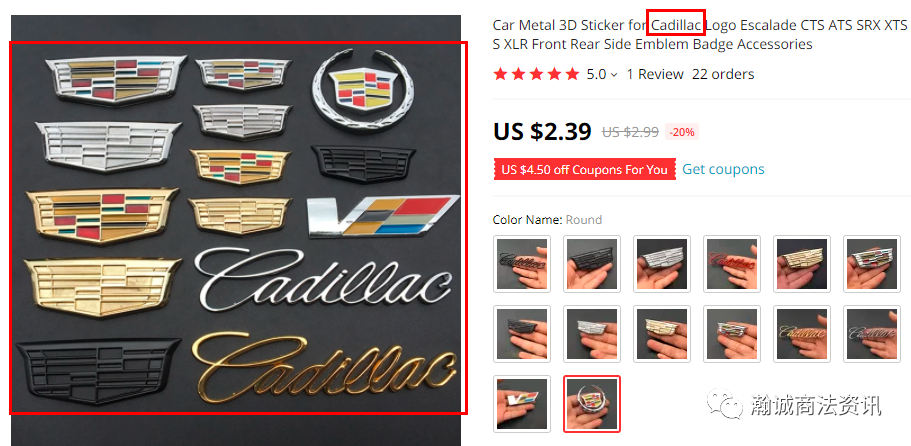Viewport: 911px width, 446px height.
Task: Click the US $4.50 off coupon banner
Action: pos(584,170)
